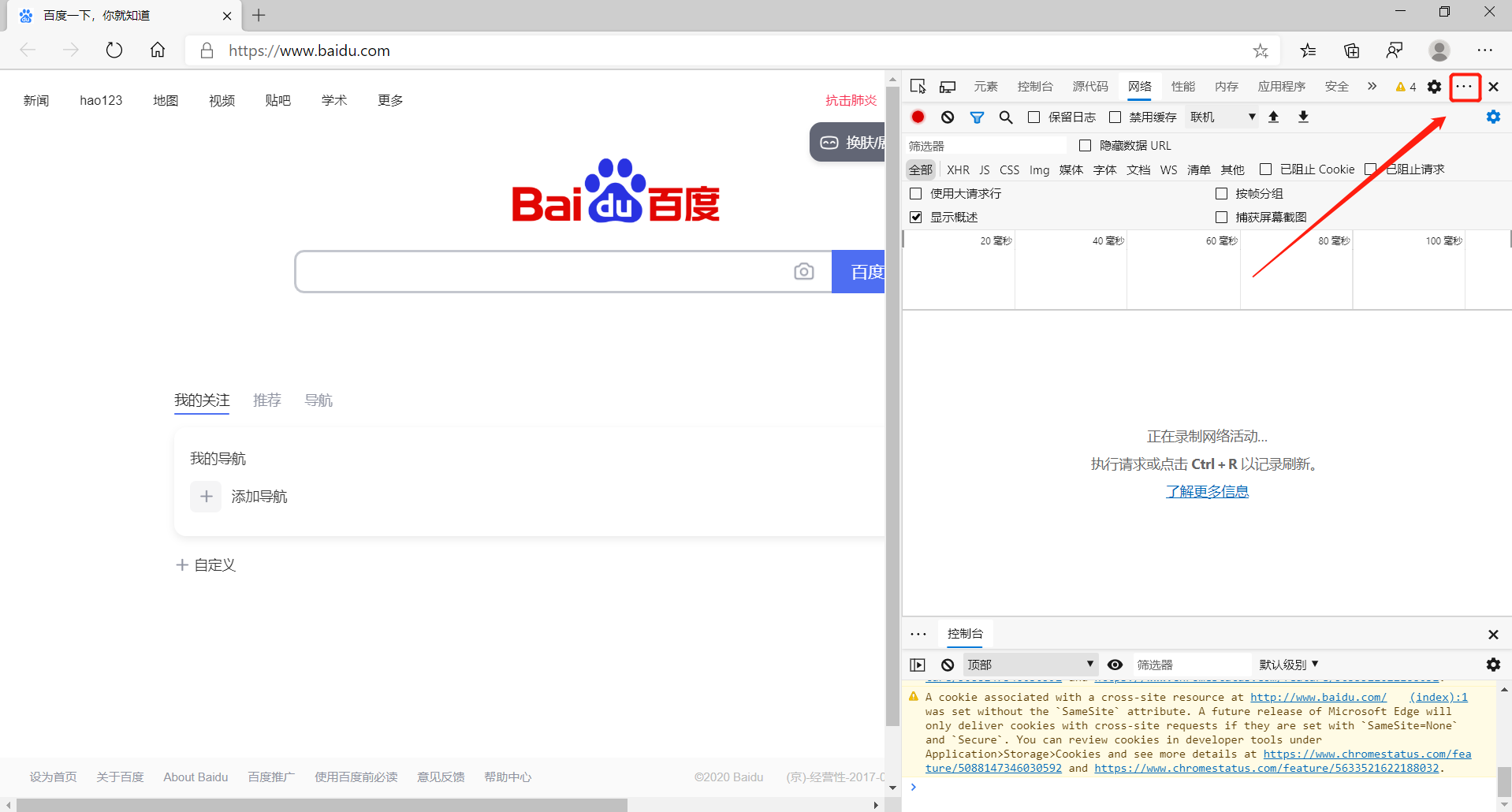Click camera image search icon in Baidu box
The height and width of the screenshot is (812, 1512).
click(x=804, y=271)
